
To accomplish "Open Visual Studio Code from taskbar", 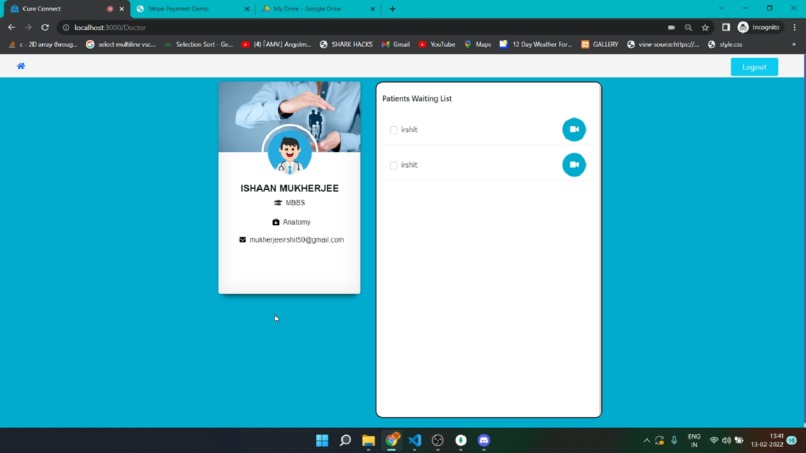I will [x=415, y=440].
